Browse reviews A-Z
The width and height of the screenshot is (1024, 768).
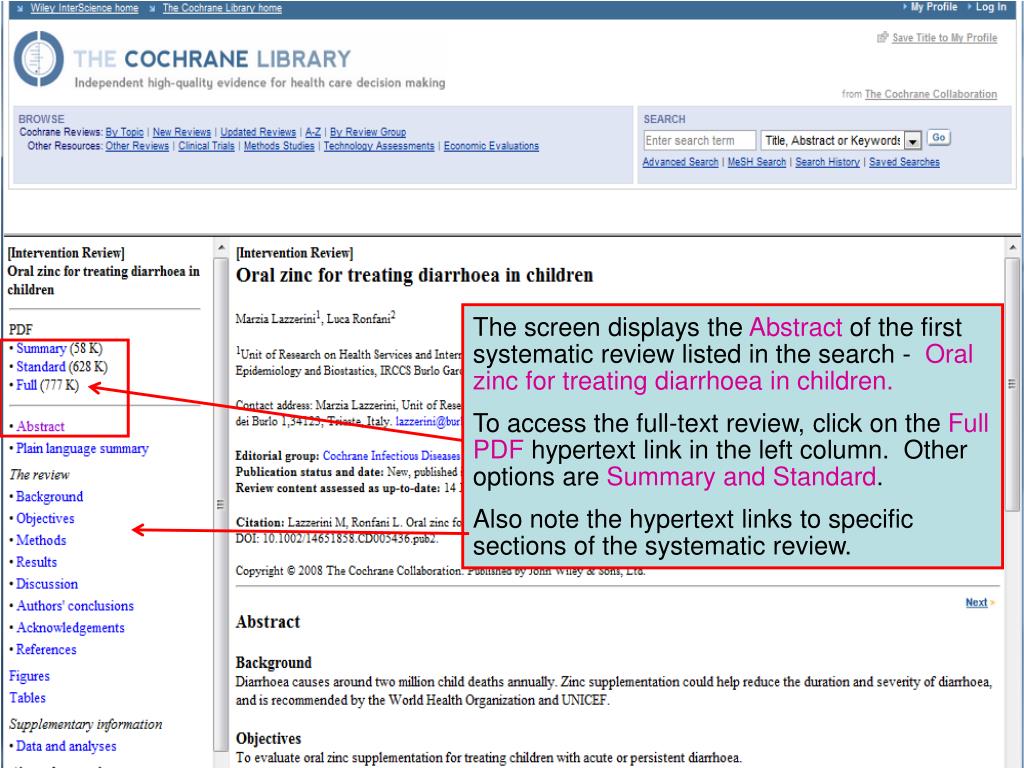coord(313,132)
